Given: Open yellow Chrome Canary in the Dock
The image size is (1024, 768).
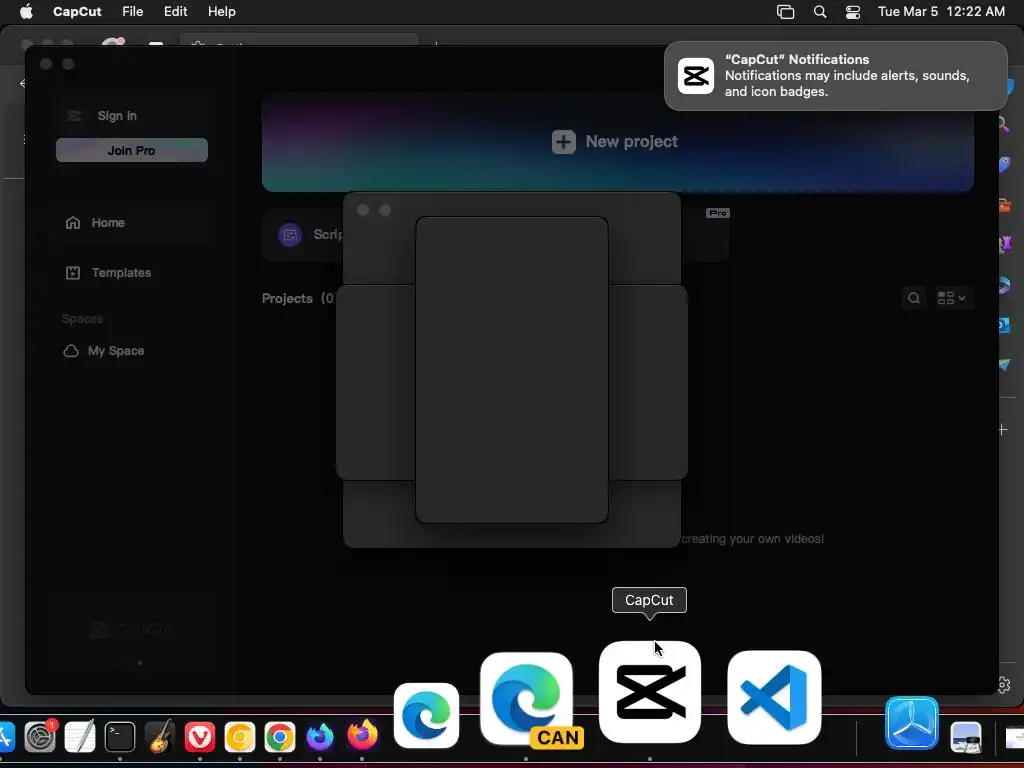Looking at the screenshot, I should [x=240, y=737].
